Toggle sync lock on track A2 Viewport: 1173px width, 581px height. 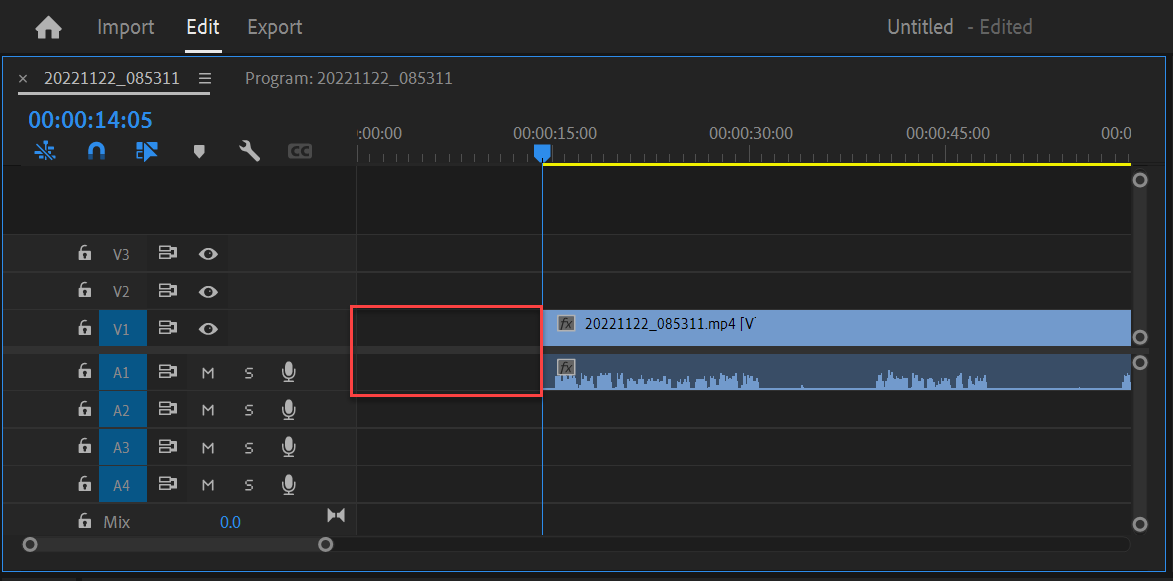(x=167, y=409)
